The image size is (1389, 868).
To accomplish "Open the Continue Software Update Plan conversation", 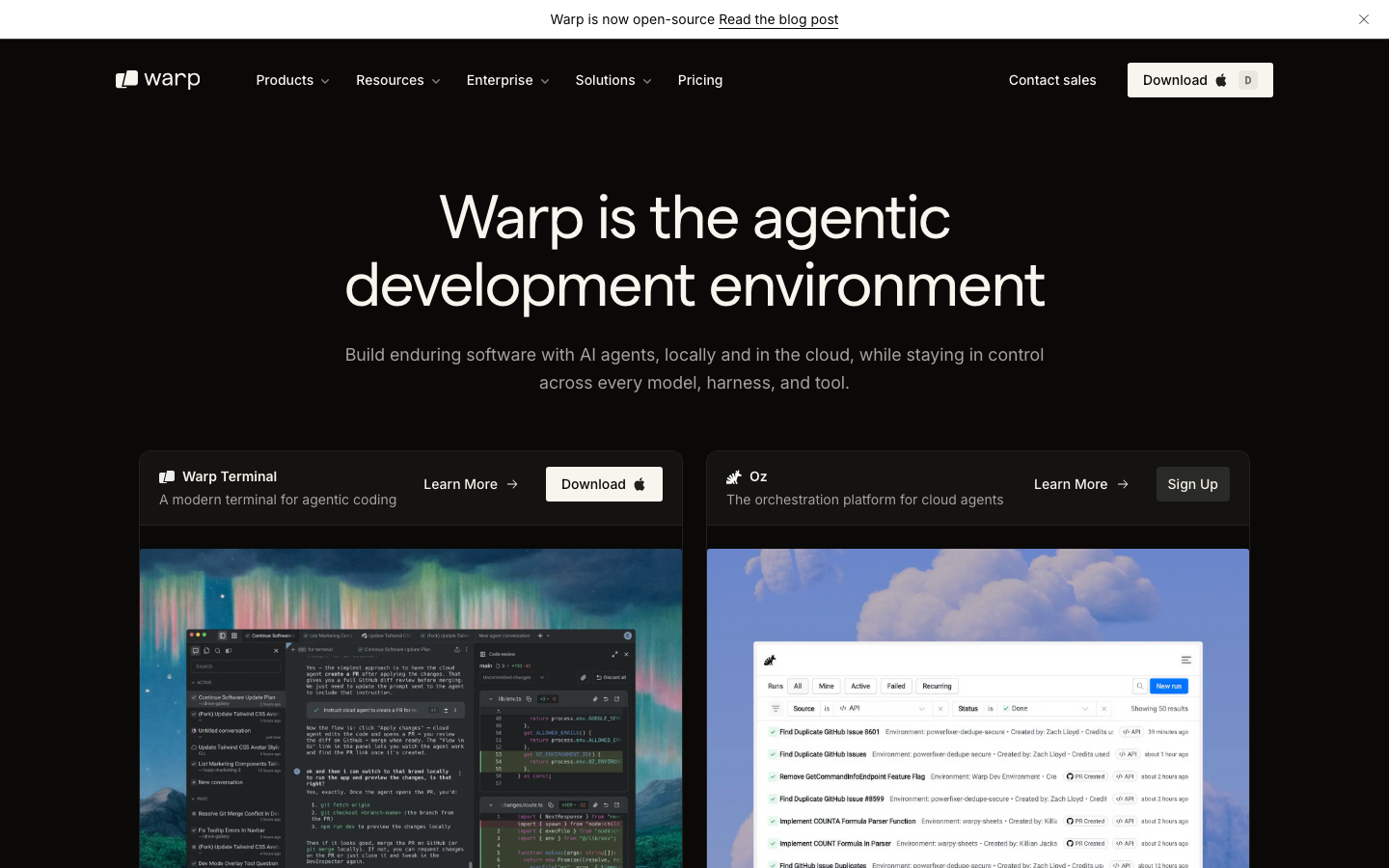I will click(x=235, y=699).
